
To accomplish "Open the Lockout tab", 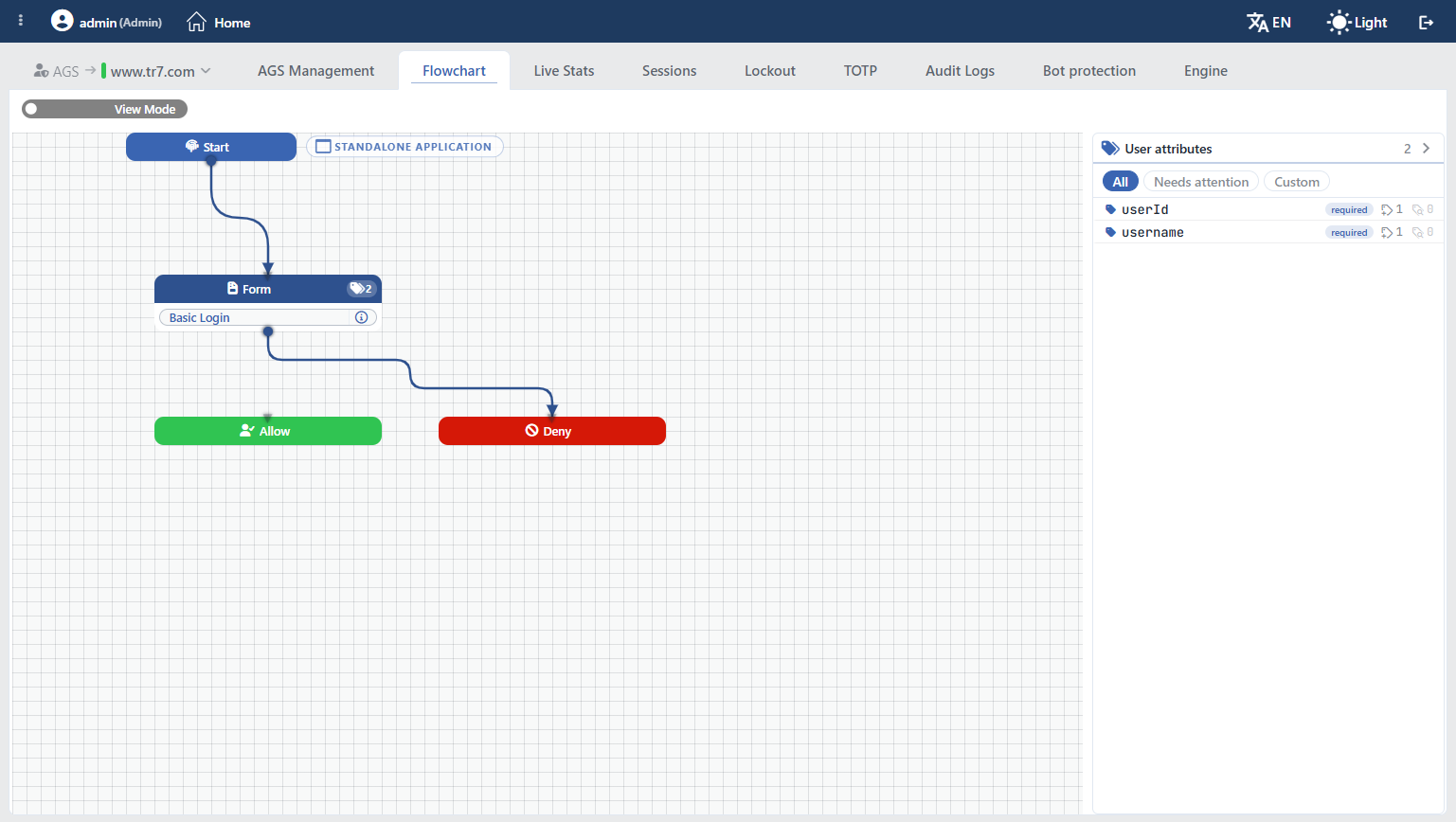I will [x=770, y=71].
